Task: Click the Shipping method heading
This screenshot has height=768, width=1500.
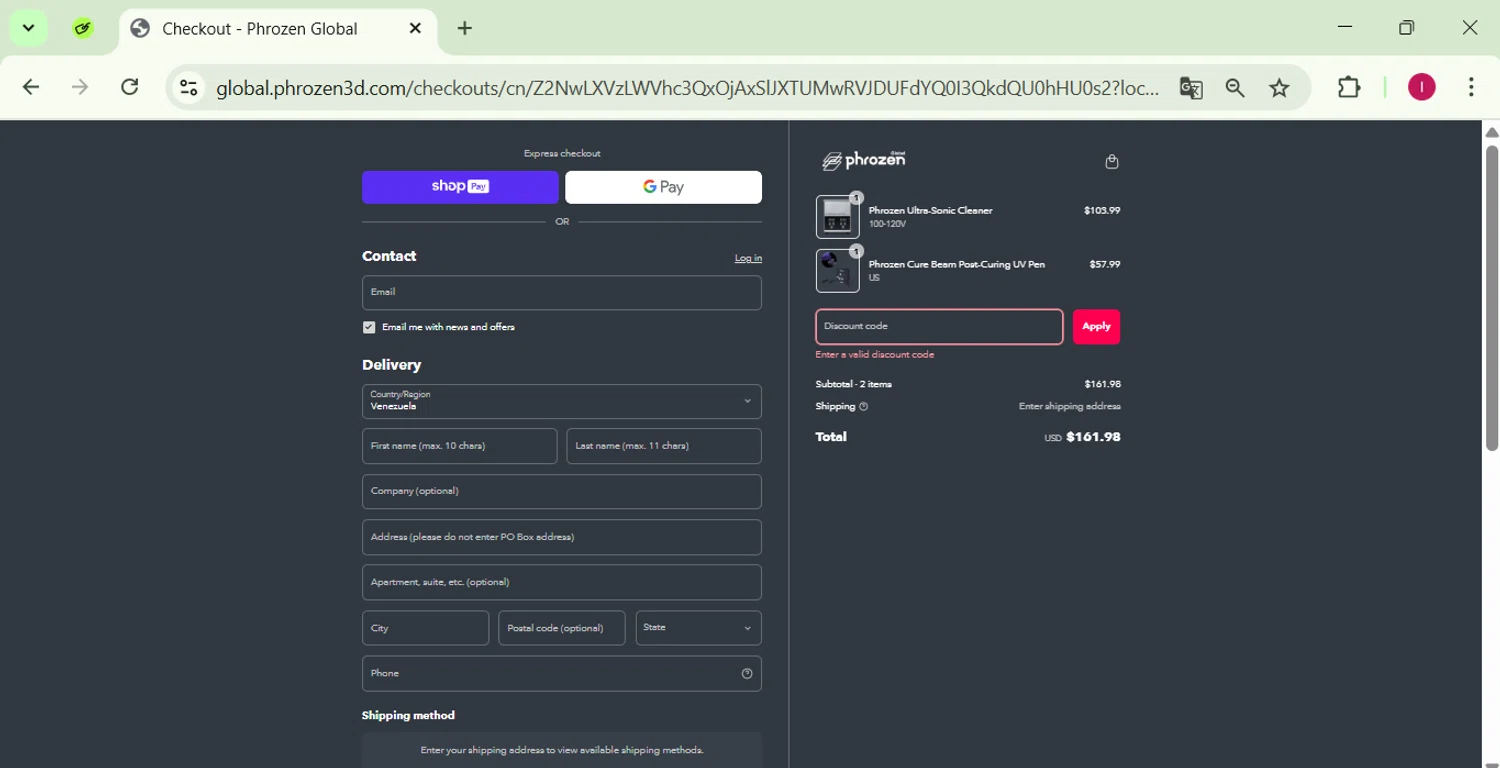Action: click(x=408, y=716)
